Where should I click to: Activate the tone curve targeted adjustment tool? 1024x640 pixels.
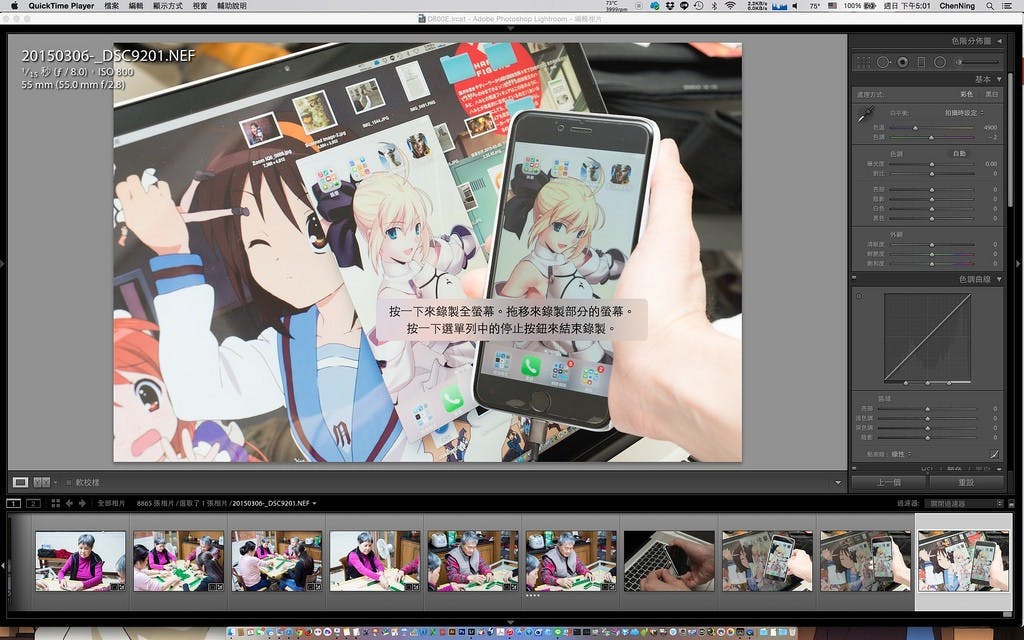[859, 296]
